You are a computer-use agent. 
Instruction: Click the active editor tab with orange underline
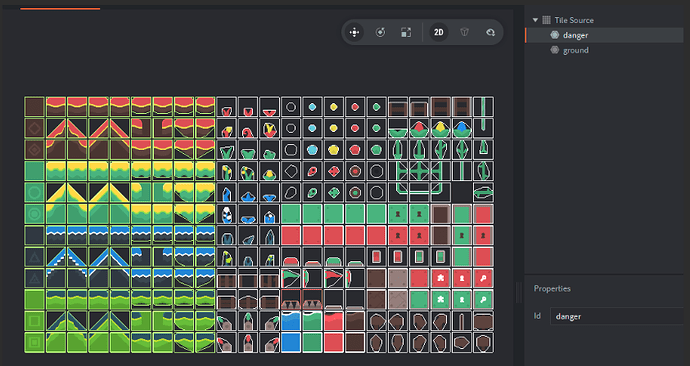point(60,4)
